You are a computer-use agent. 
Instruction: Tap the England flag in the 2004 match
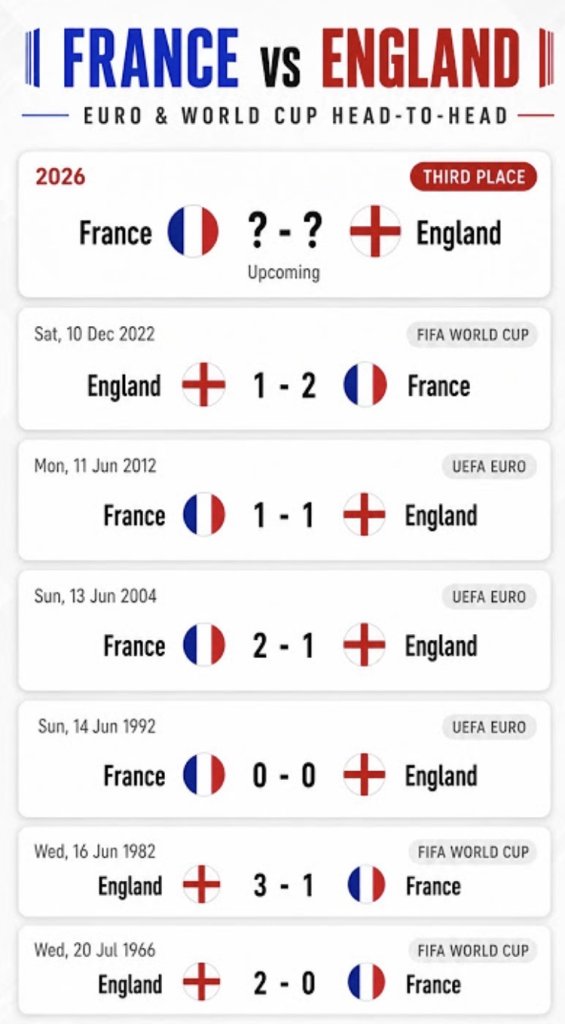pyautogui.click(x=364, y=645)
